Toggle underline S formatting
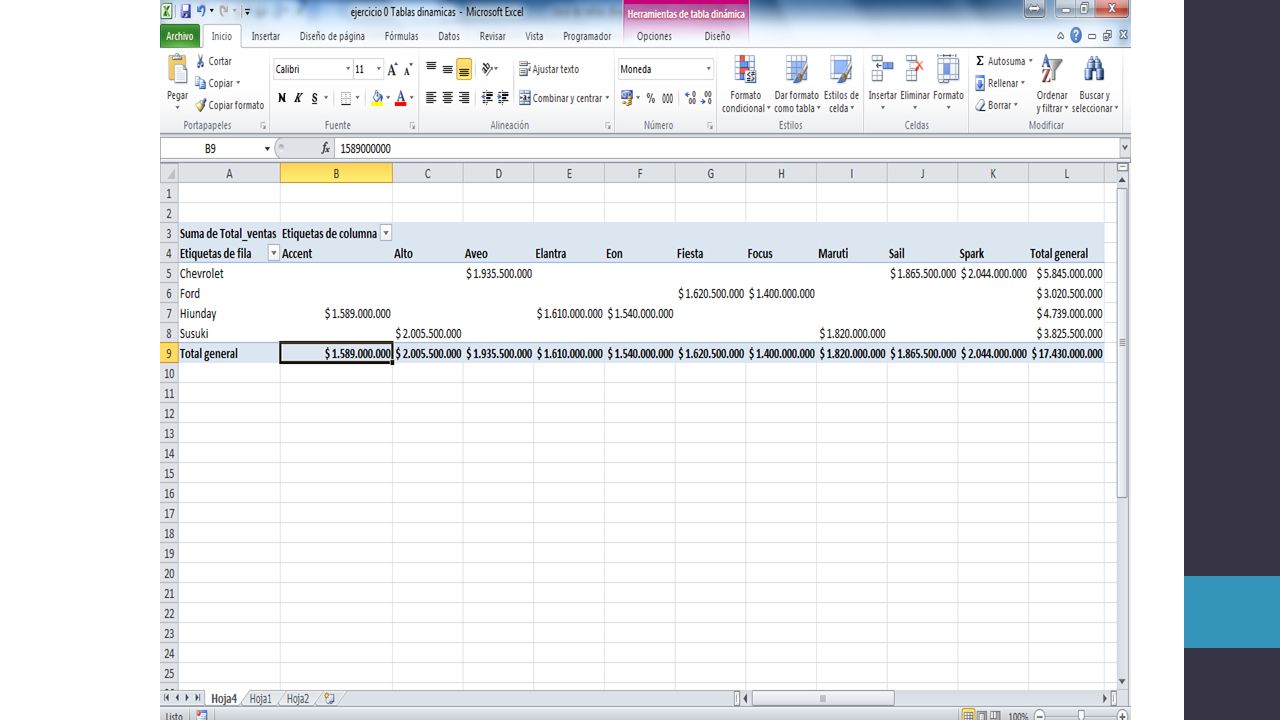 [314, 98]
